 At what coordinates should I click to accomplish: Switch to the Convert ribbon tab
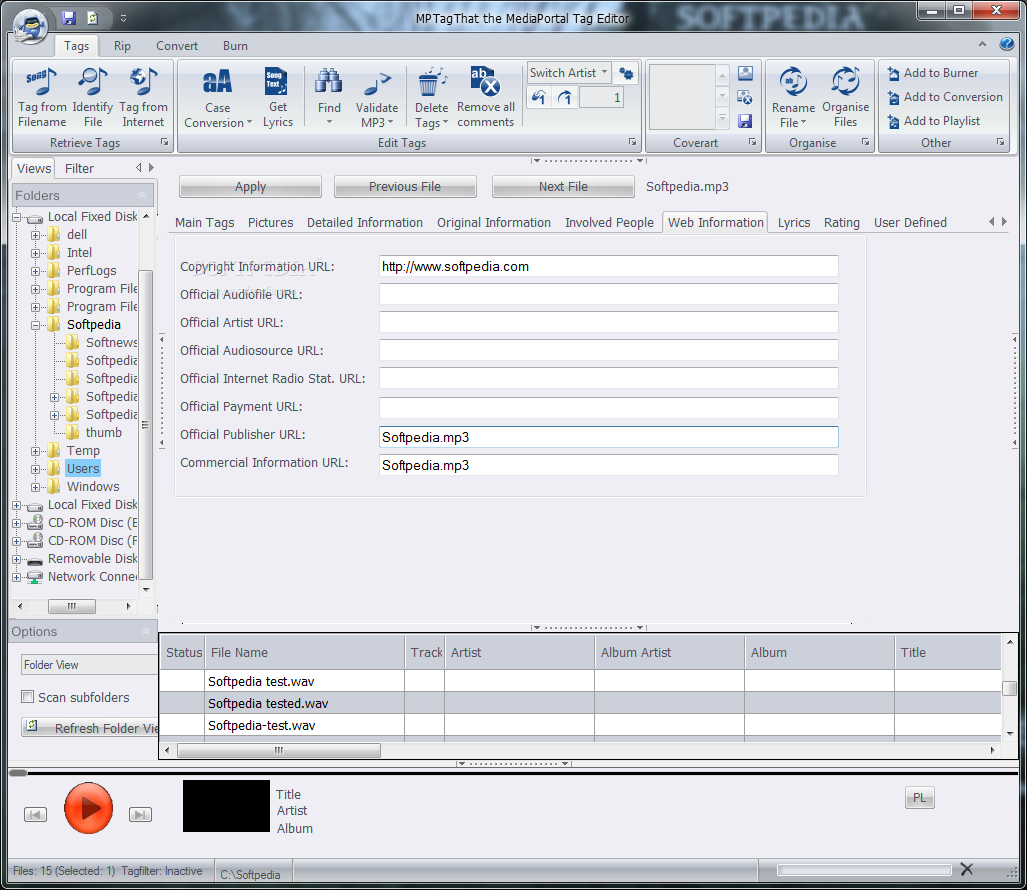[177, 46]
